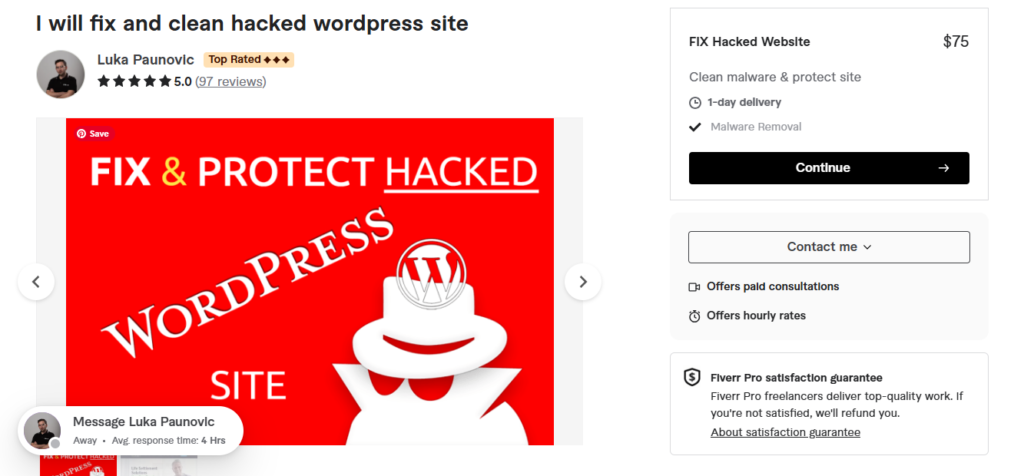The width and height of the screenshot is (1024, 476).
Task: Select the second gallery thumbnail
Action: (x=159, y=465)
